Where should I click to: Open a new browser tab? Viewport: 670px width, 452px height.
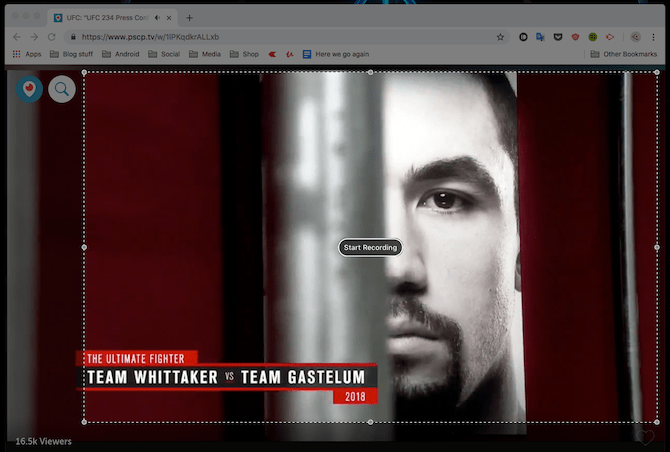190,18
